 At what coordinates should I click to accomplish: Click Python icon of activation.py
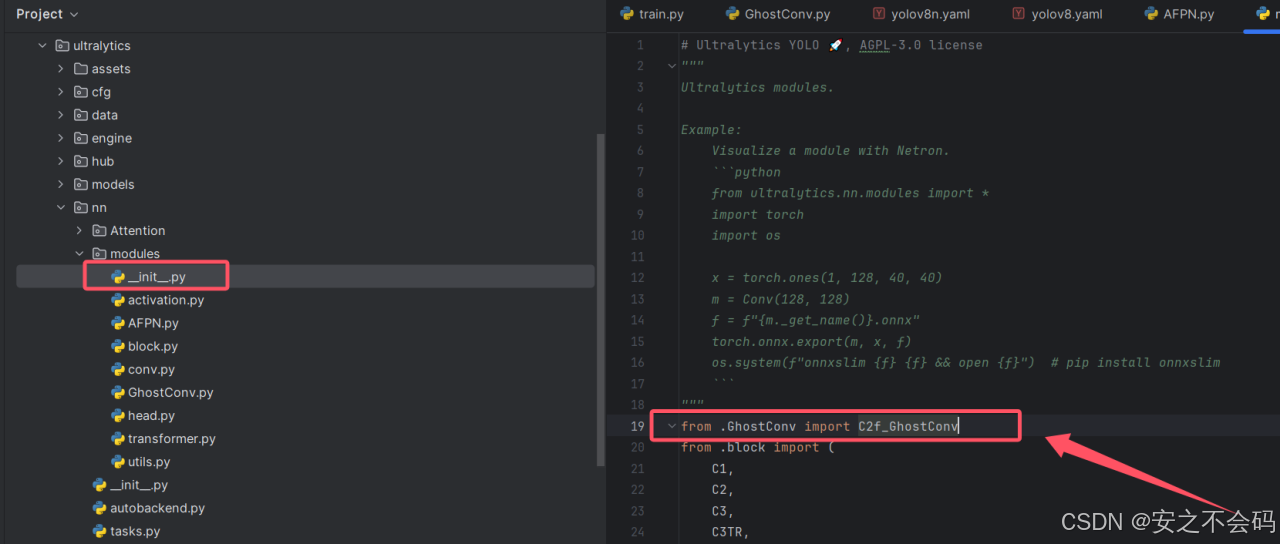[118, 300]
